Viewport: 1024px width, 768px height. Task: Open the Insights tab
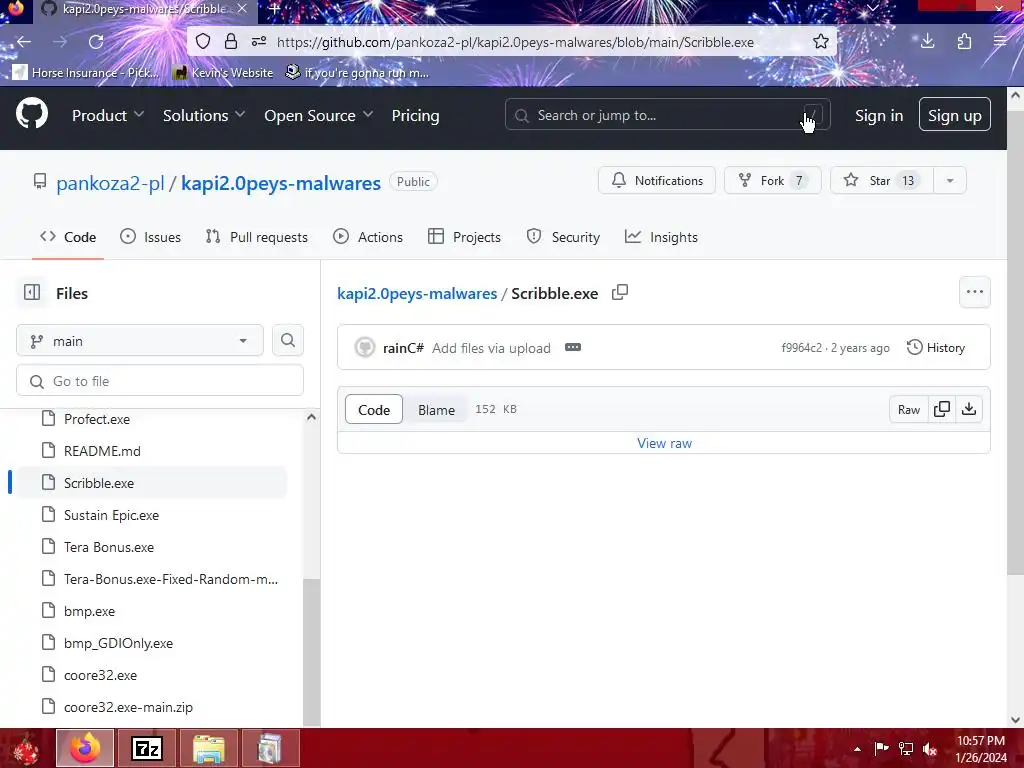pos(661,237)
